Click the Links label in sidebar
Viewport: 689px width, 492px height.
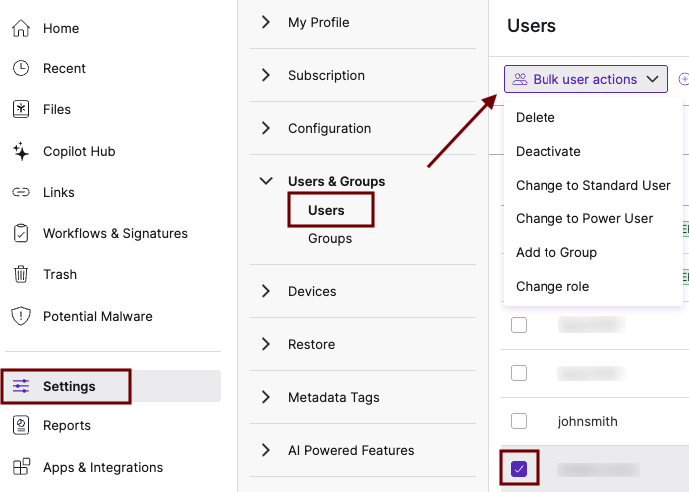(x=58, y=192)
